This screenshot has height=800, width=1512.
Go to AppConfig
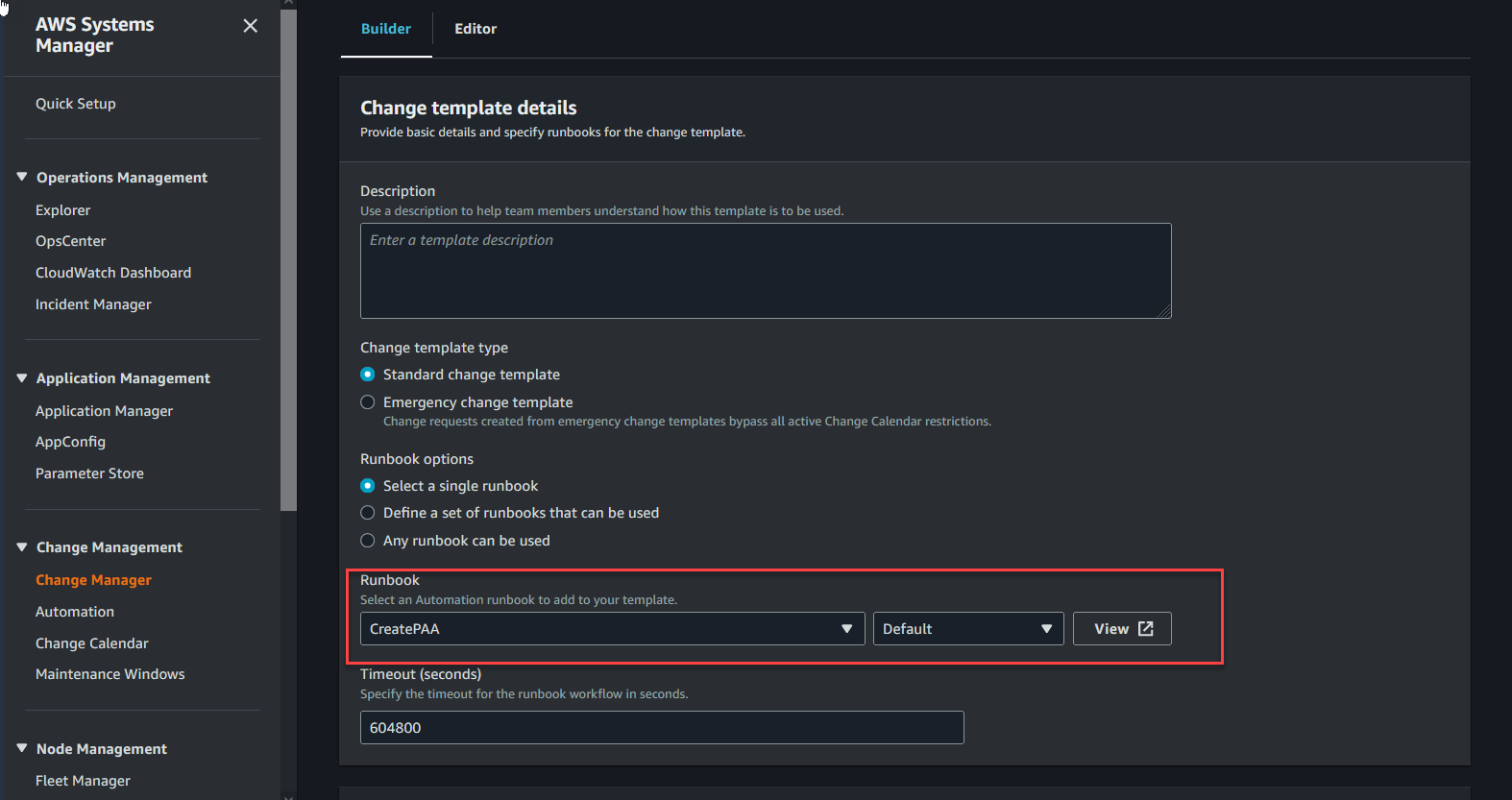click(x=70, y=442)
